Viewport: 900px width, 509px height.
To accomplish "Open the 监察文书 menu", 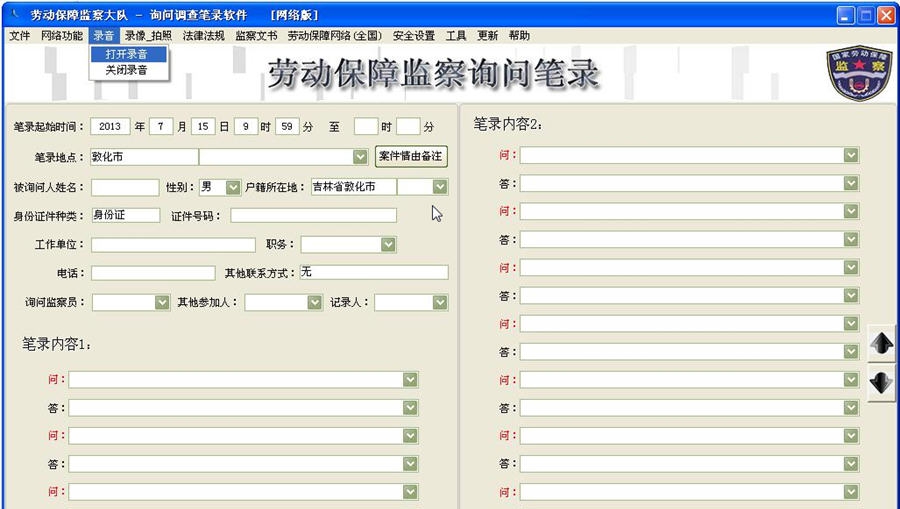I will 256,36.
